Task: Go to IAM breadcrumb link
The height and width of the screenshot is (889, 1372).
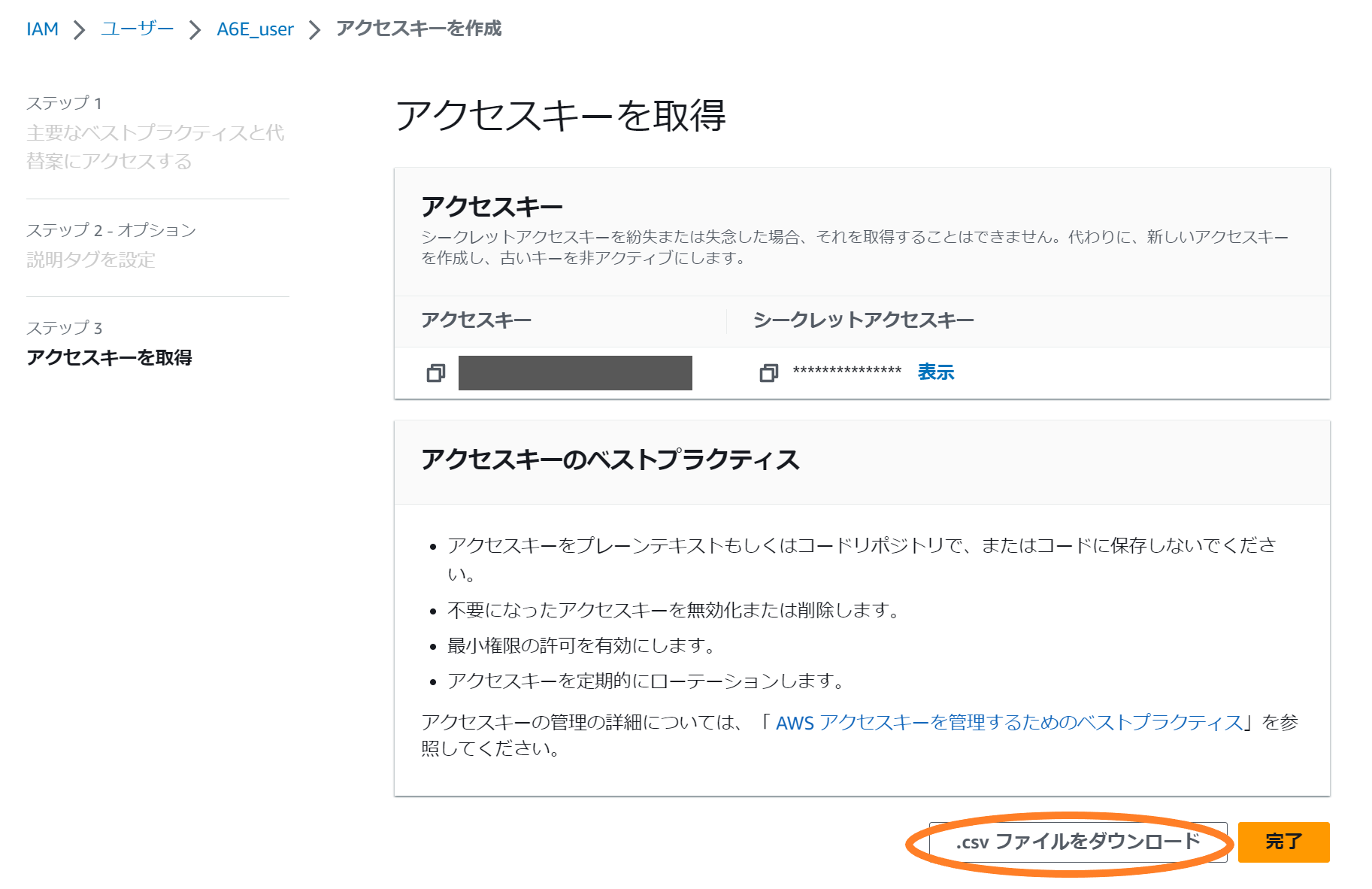Action: coord(42,29)
